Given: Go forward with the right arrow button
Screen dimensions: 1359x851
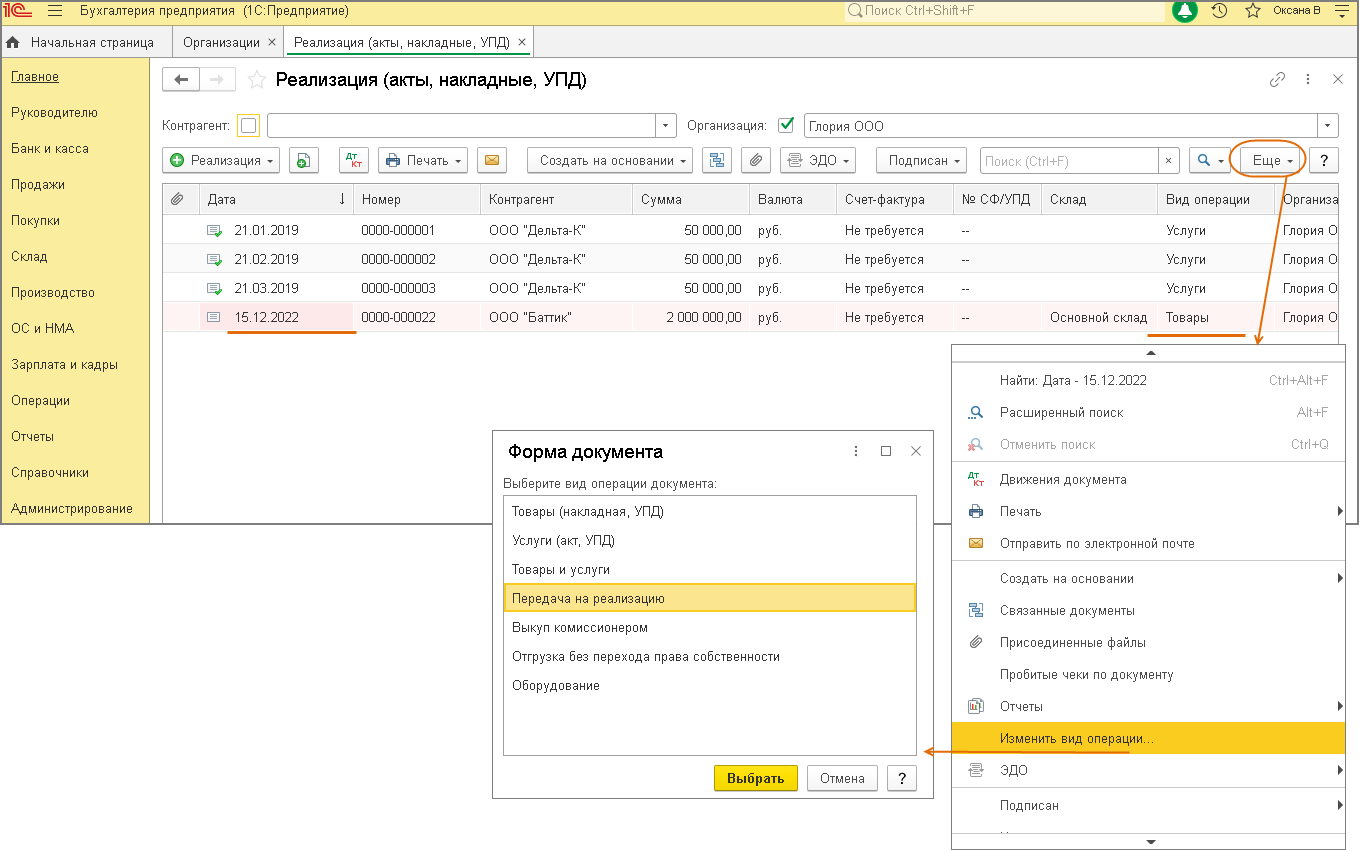Looking at the screenshot, I should pyautogui.click(x=217, y=80).
